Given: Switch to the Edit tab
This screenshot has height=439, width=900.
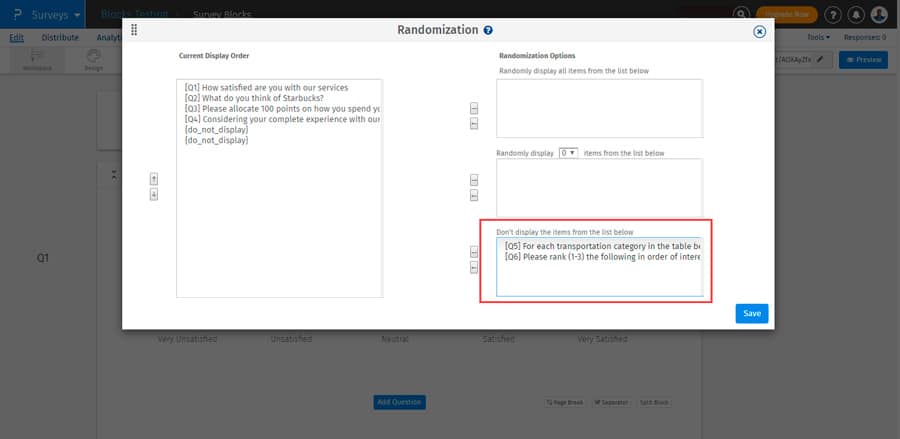Looking at the screenshot, I should (x=17, y=37).
